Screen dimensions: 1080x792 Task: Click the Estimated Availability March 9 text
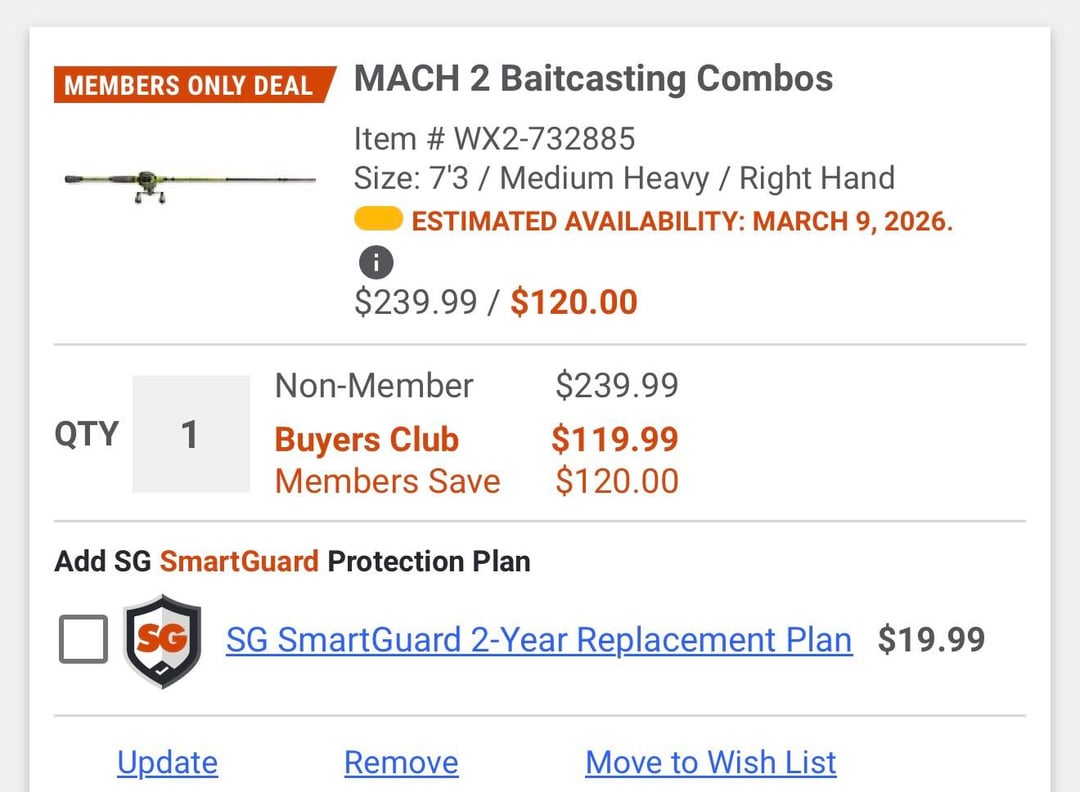[682, 221]
